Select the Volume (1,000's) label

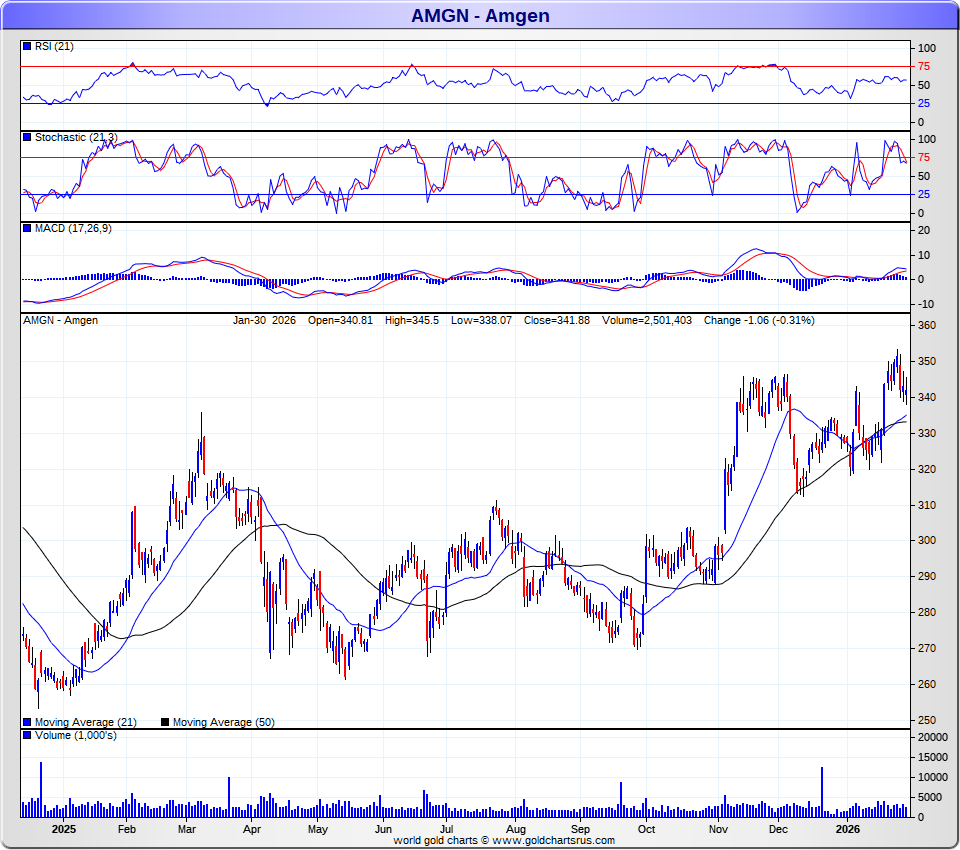pyautogui.click(x=75, y=735)
